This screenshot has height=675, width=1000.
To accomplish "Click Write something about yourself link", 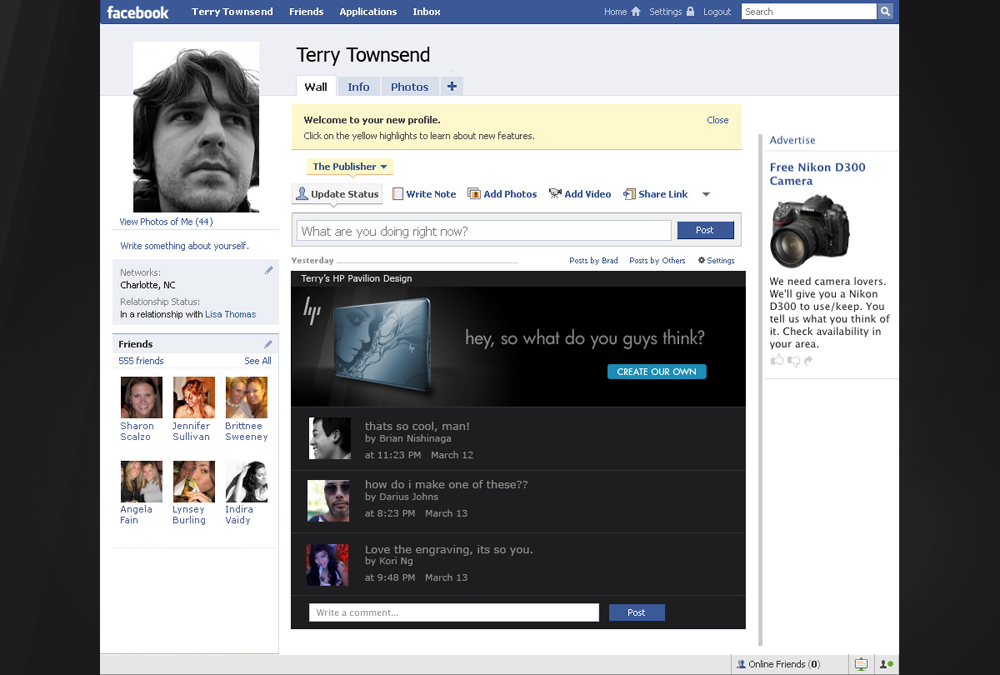I will pyautogui.click(x=184, y=246).
